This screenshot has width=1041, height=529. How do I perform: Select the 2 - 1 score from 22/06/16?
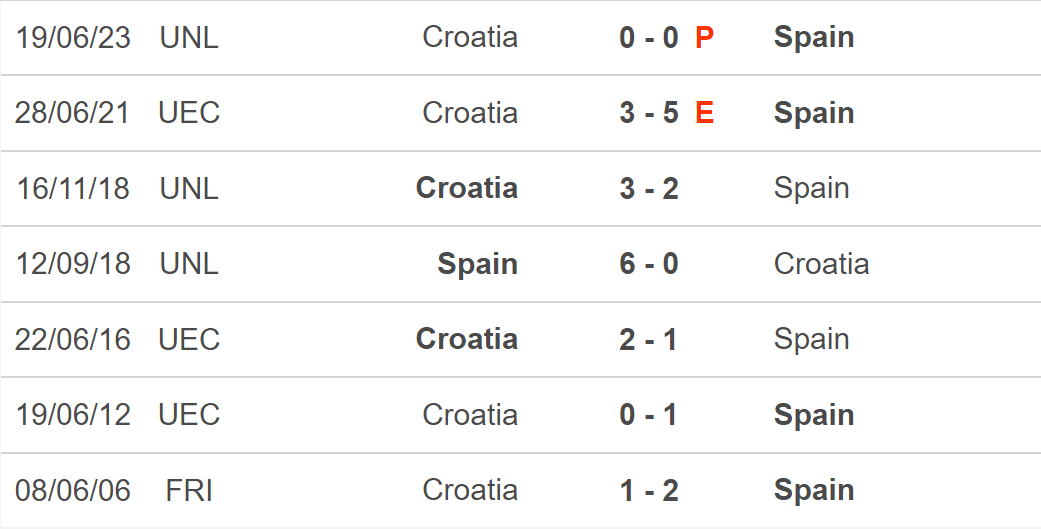tap(649, 340)
